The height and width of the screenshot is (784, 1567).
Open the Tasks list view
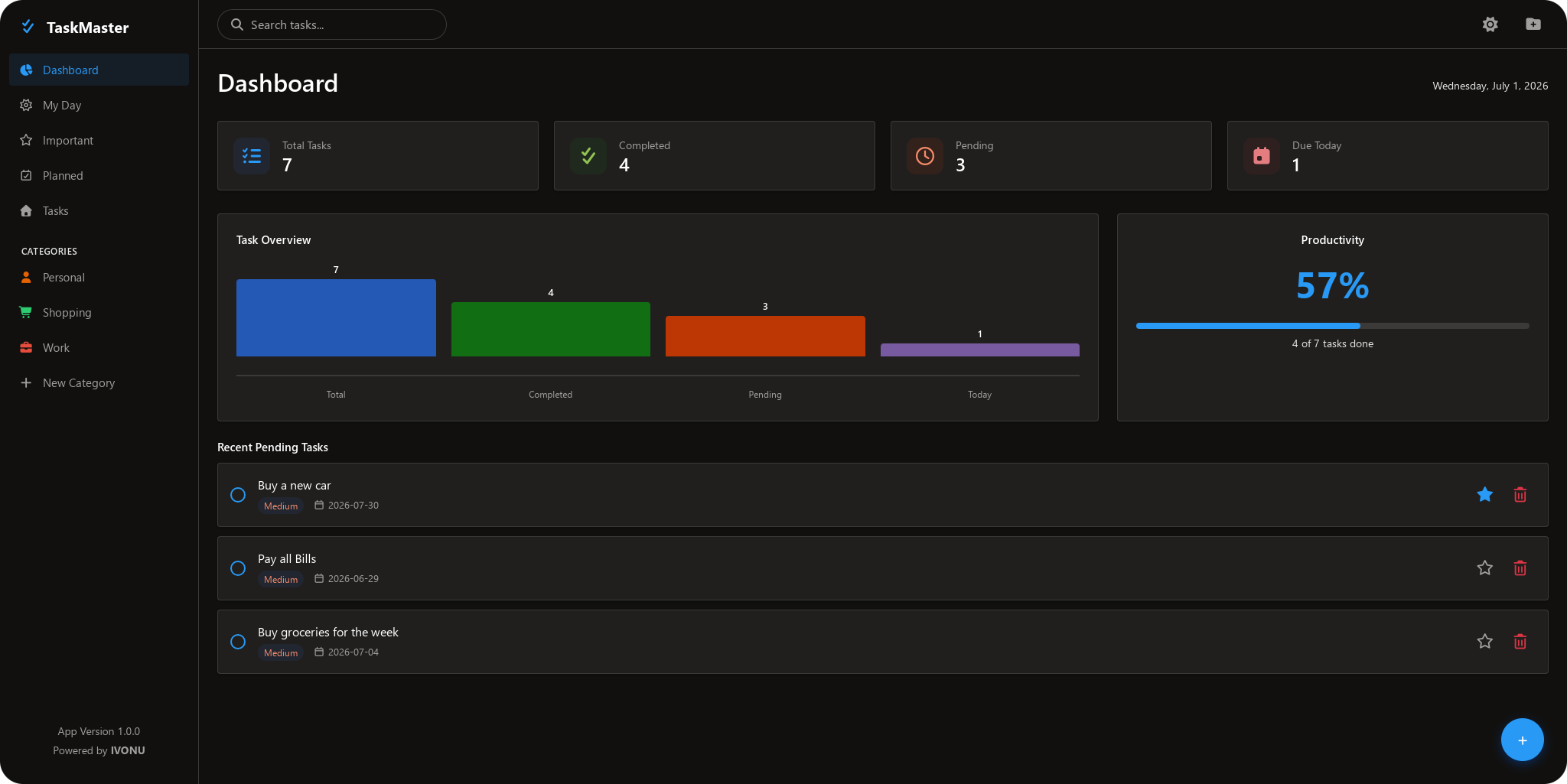[x=99, y=210]
